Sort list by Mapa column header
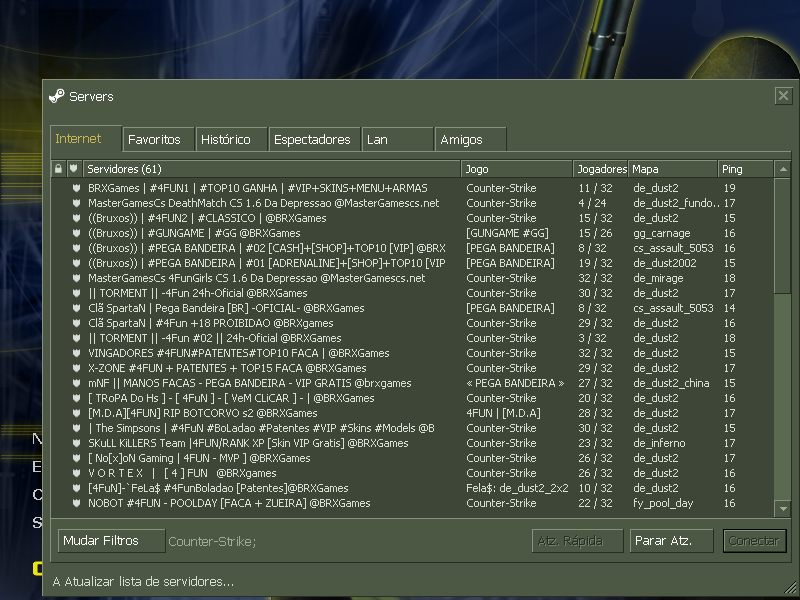This screenshot has width=800, height=600. click(x=672, y=168)
